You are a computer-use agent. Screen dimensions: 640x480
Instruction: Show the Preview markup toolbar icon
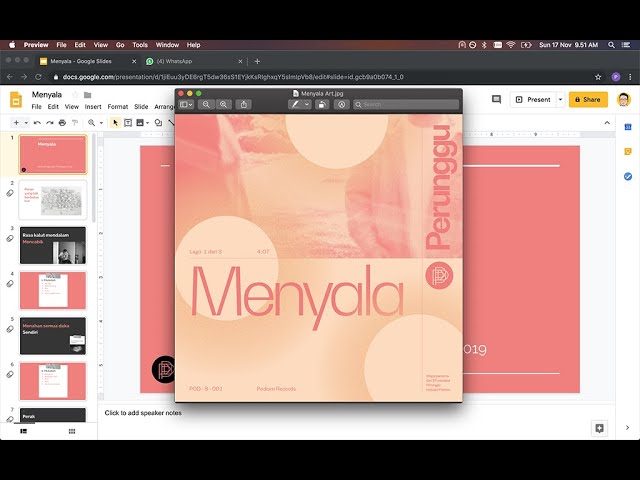click(x=342, y=104)
